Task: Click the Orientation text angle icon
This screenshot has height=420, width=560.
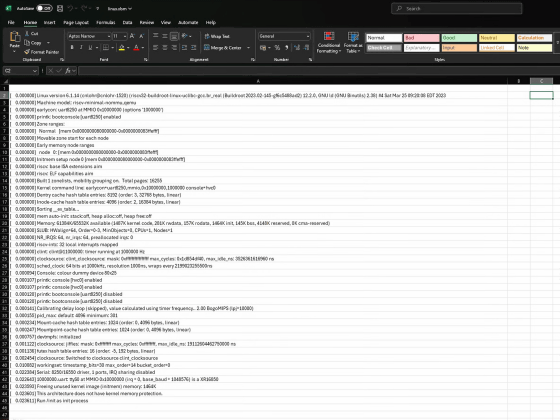Action: (x=185, y=36)
